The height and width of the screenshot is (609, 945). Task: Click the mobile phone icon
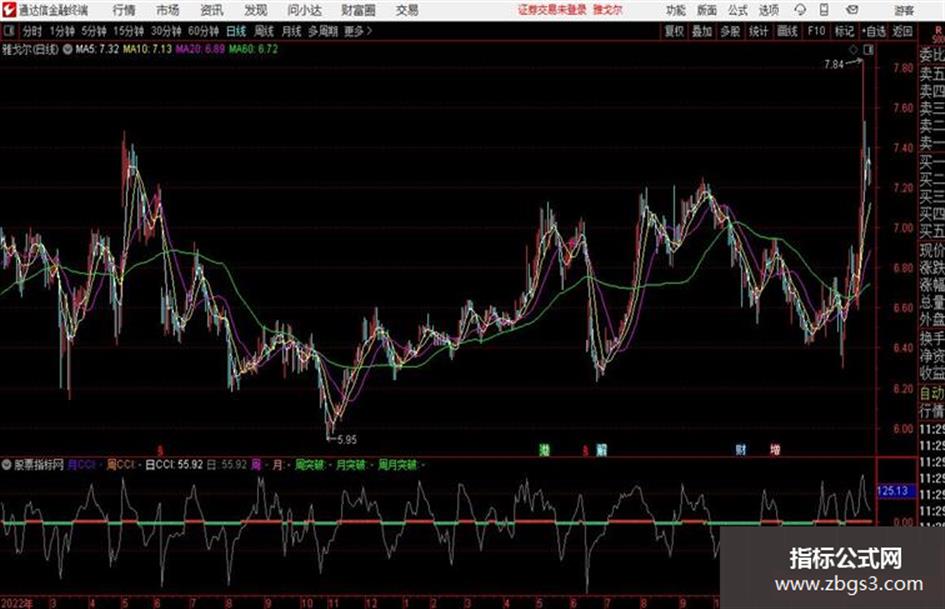[824, 10]
